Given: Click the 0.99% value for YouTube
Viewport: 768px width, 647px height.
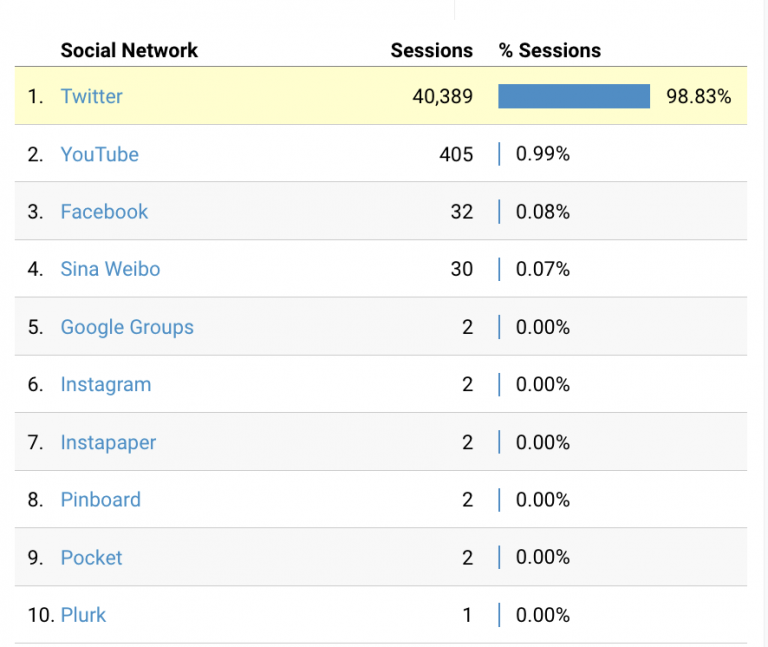Looking at the screenshot, I should pyautogui.click(x=543, y=154).
